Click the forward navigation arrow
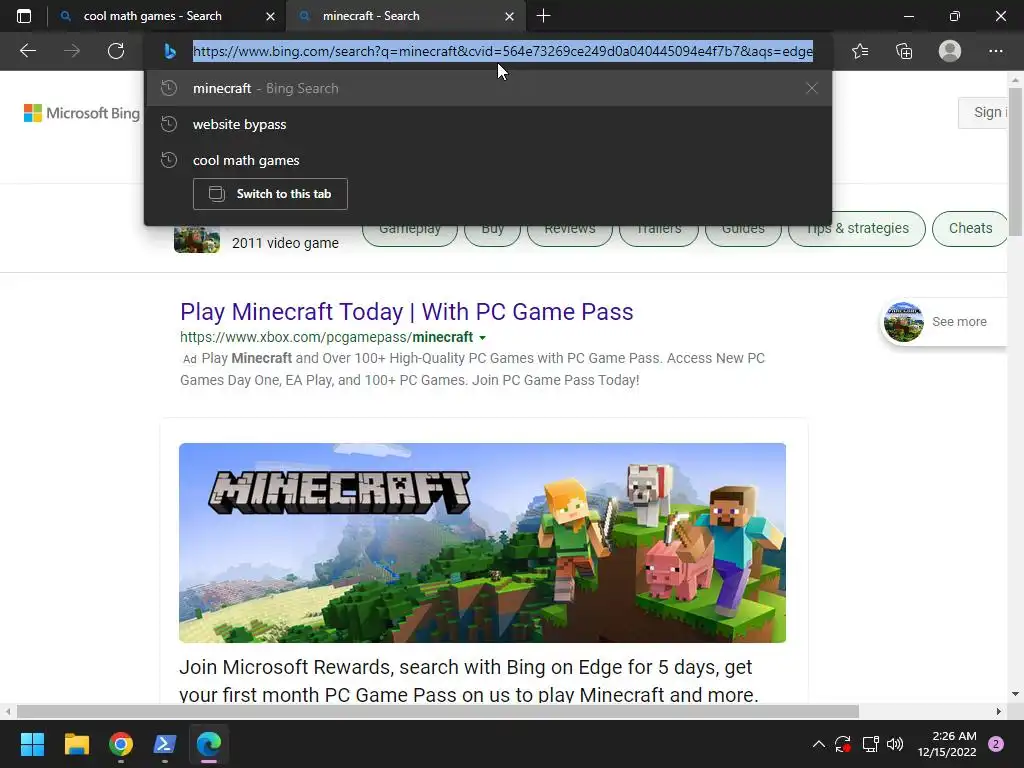Image resolution: width=1024 pixels, height=768 pixels. (72, 51)
